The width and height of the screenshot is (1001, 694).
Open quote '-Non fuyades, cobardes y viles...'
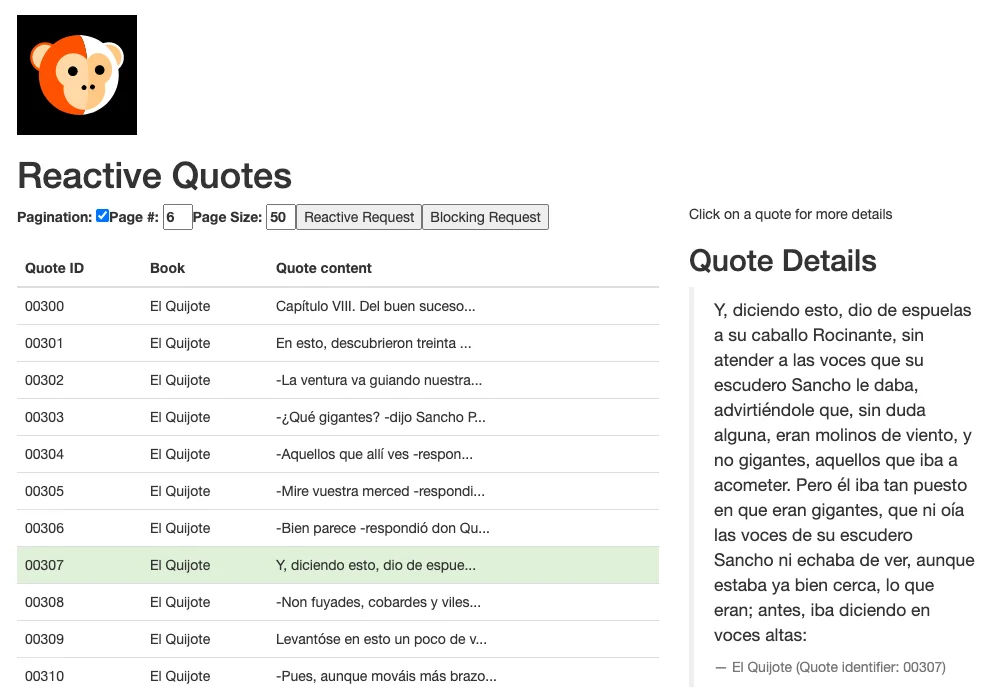[378, 603]
